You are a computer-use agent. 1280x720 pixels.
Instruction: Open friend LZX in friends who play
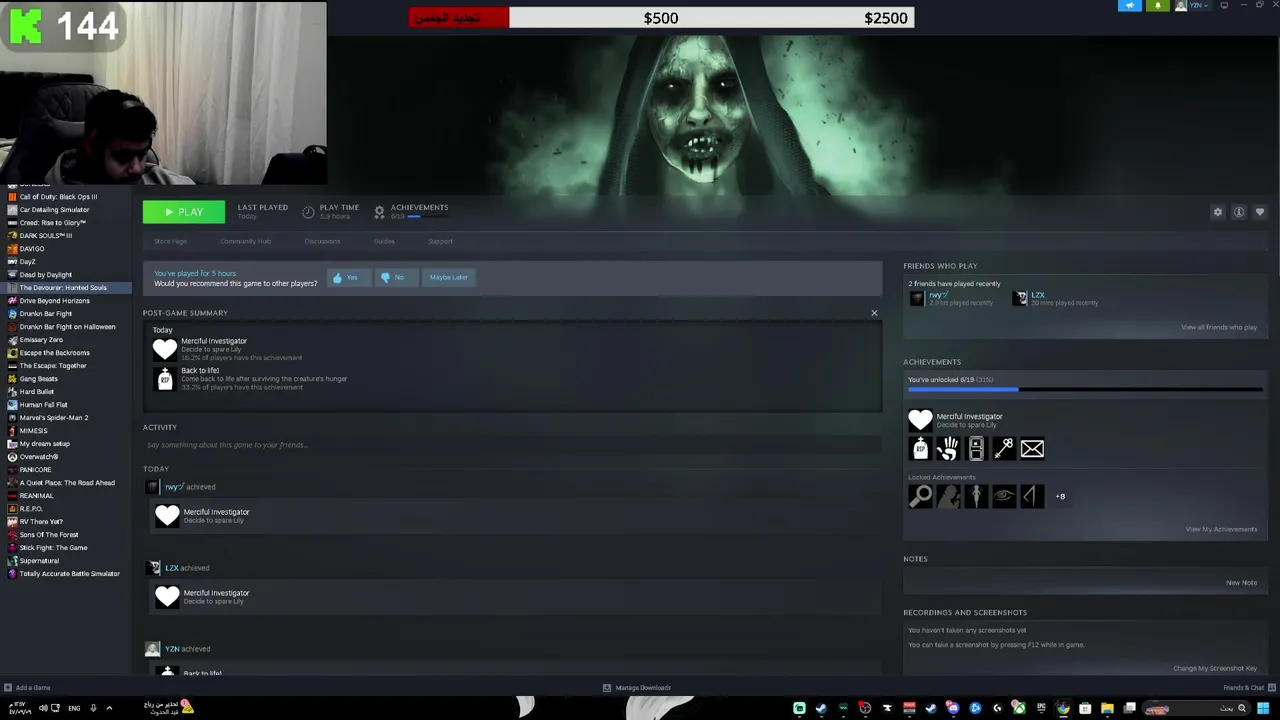coord(1038,295)
